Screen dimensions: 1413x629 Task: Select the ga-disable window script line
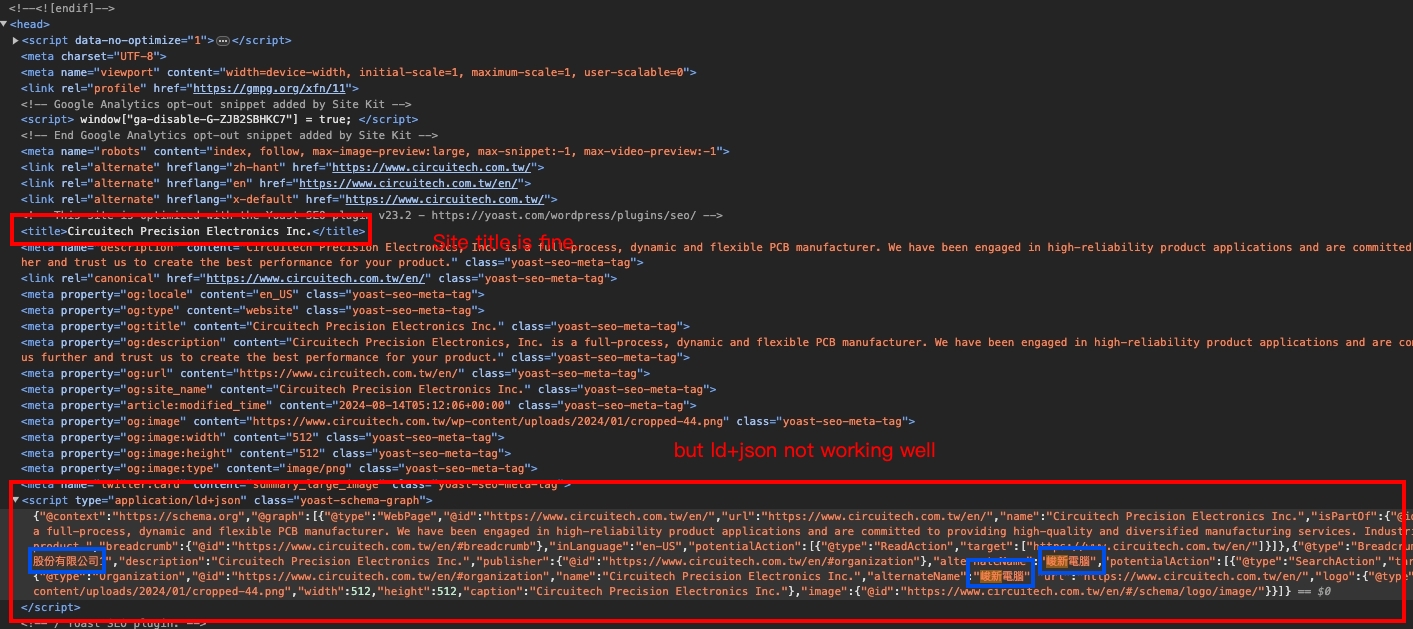point(219,120)
